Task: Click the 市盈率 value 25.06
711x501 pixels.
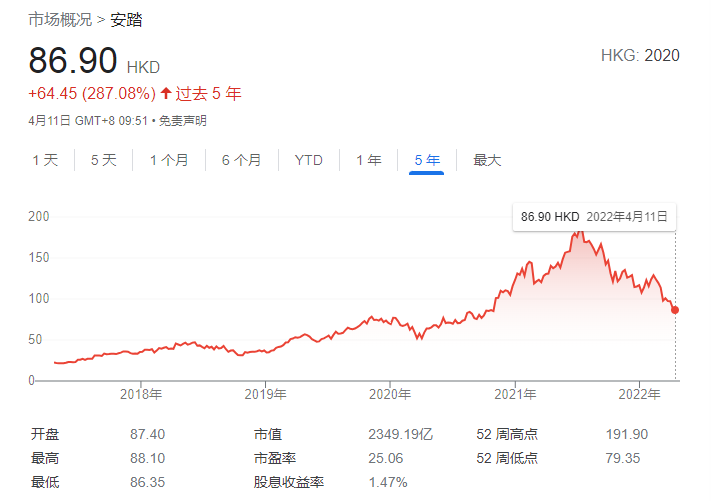Action: (385, 458)
